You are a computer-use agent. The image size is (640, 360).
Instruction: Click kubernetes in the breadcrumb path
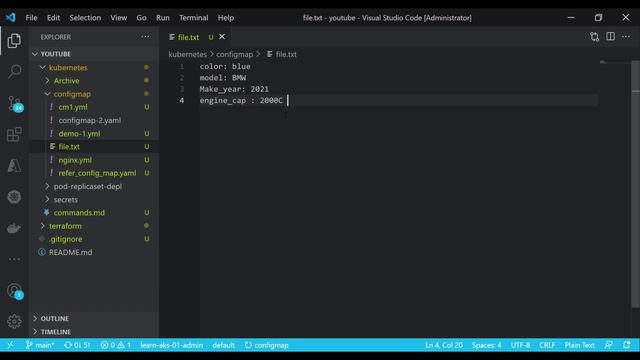pyautogui.click(x=187, y=54)
